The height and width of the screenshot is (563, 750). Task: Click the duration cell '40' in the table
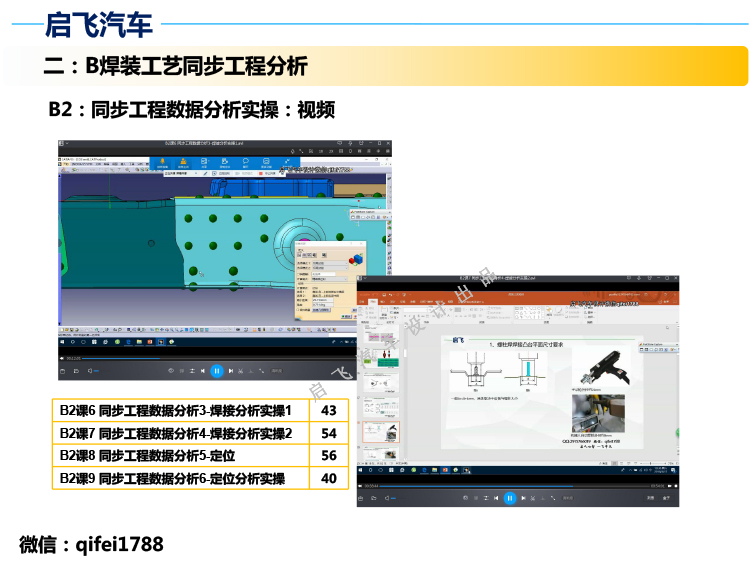[x=329, y=478]
